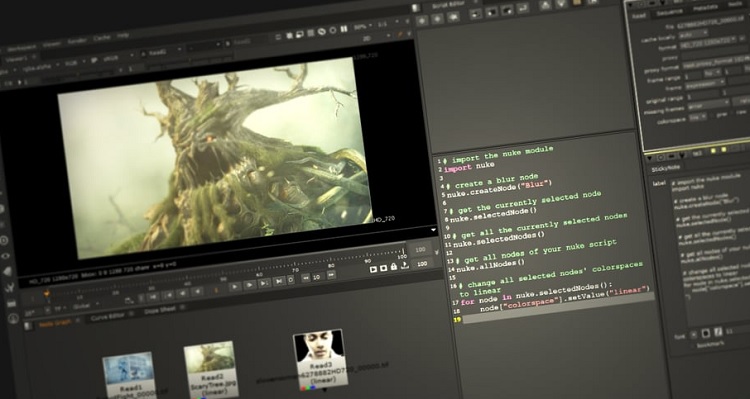Image resolution: width=750 pixels, height=399 pixels.
Task: Select the Metadata tab in Read properties
Action: [706, 8]
